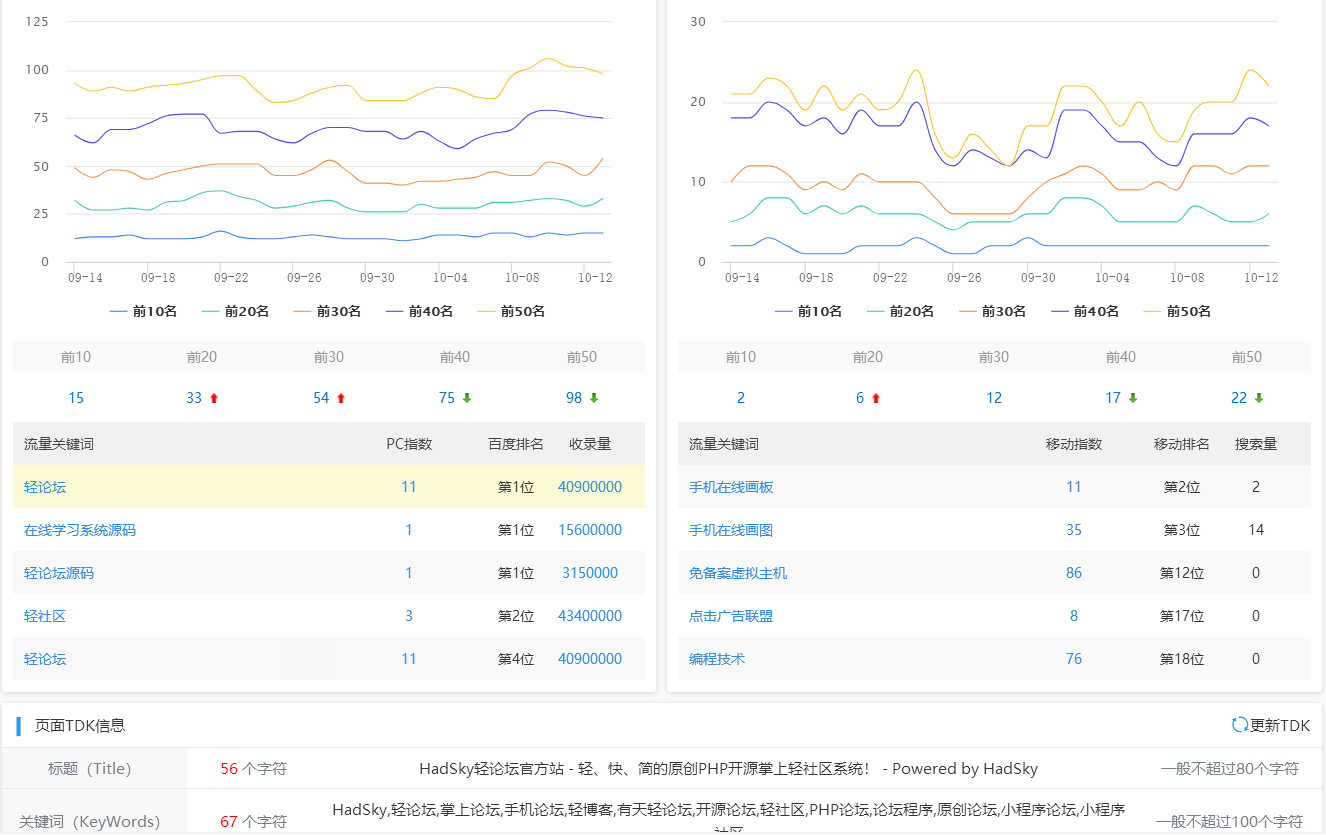Toggle 前50名 series in right chart legend
Image resolution: width=1326 pixels, height=835 pixels.
point(1176,311)
